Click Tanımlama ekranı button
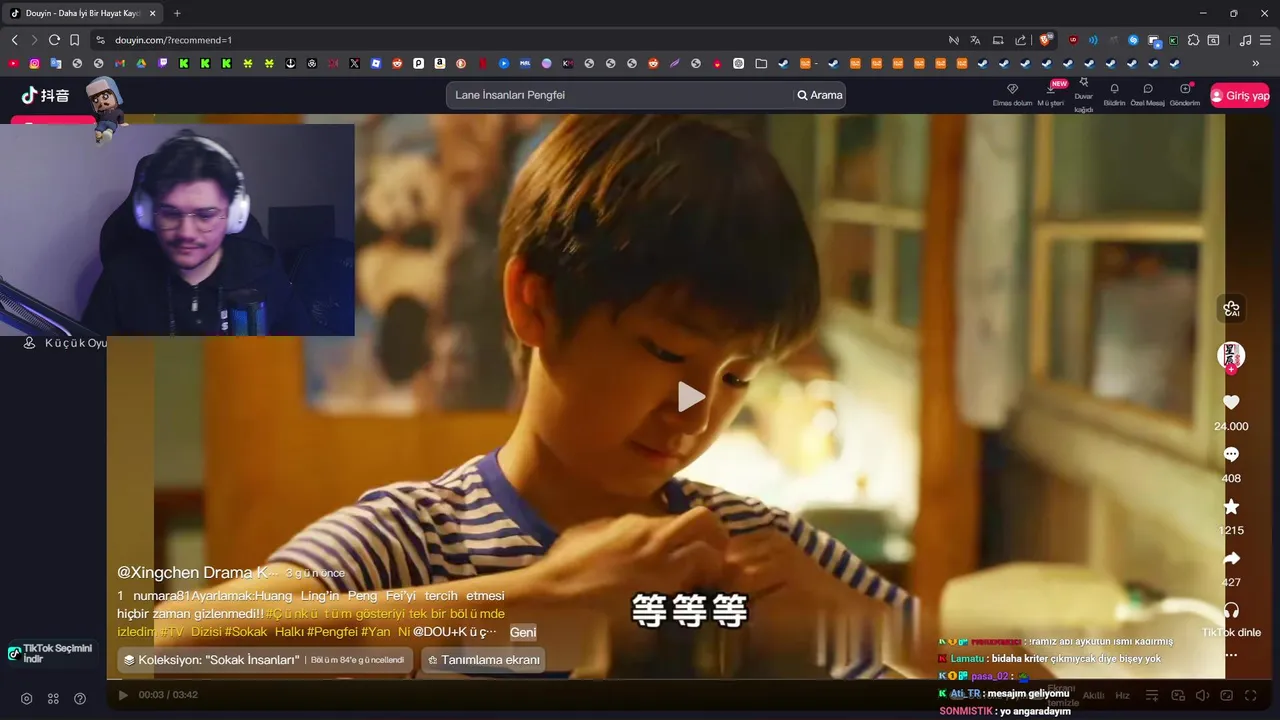 (483, 660)
